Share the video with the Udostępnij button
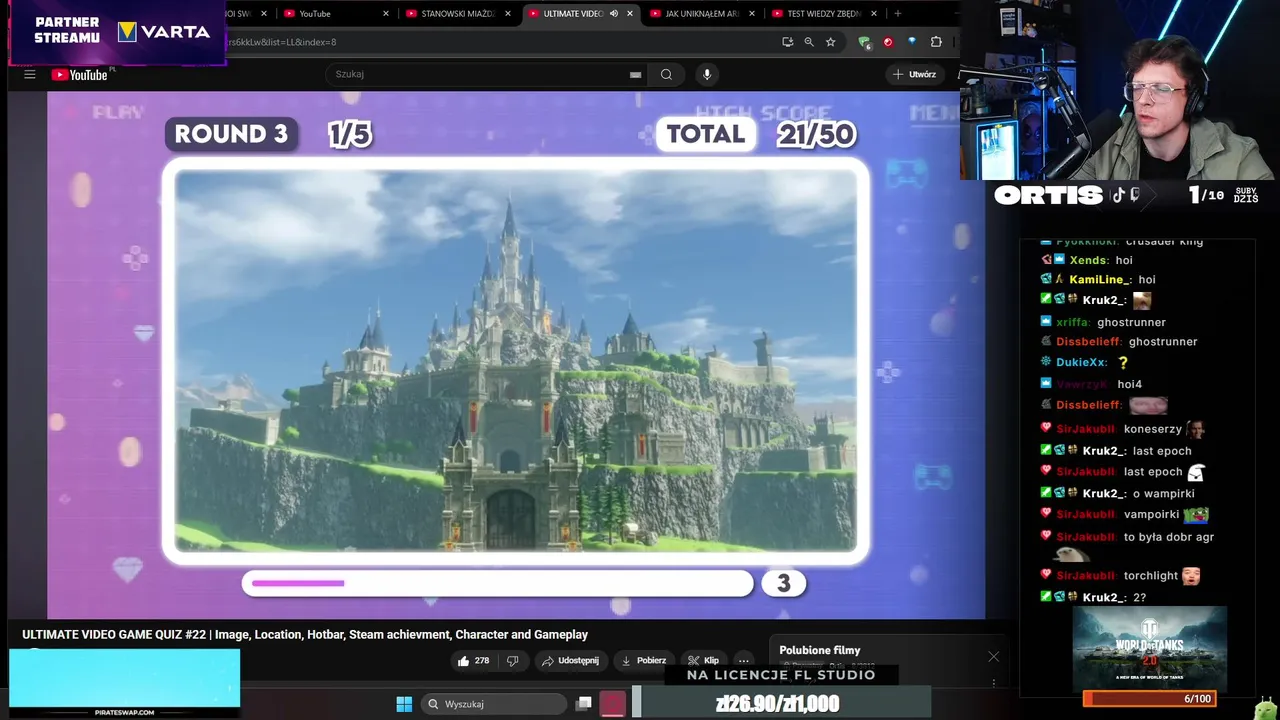The image size is (1280, 720). 570,661
